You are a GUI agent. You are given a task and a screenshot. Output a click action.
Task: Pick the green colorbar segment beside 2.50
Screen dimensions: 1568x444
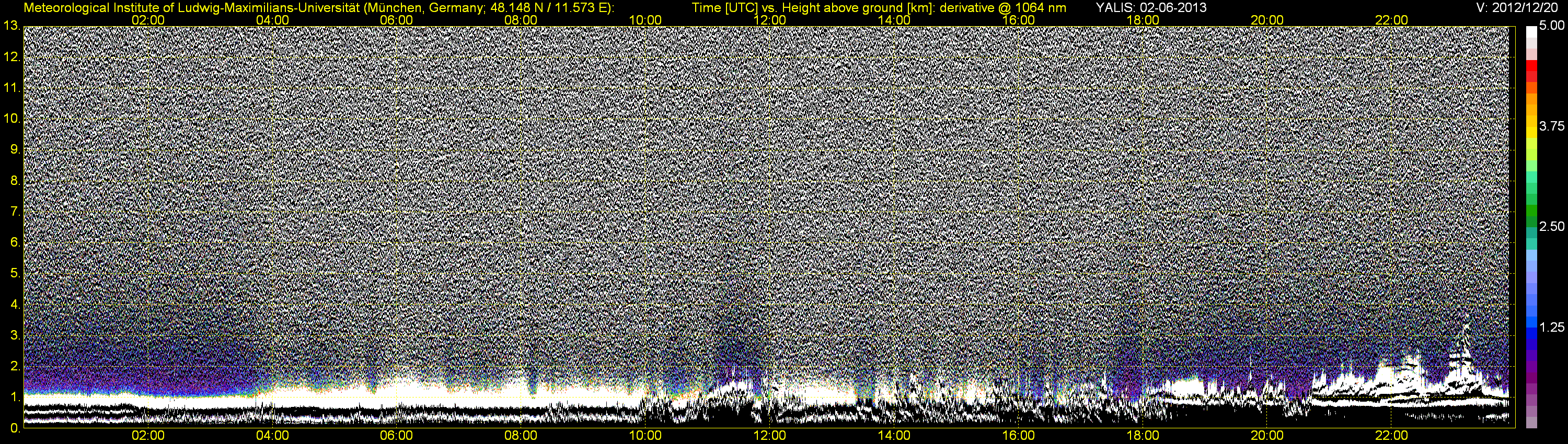point(1531,222)
